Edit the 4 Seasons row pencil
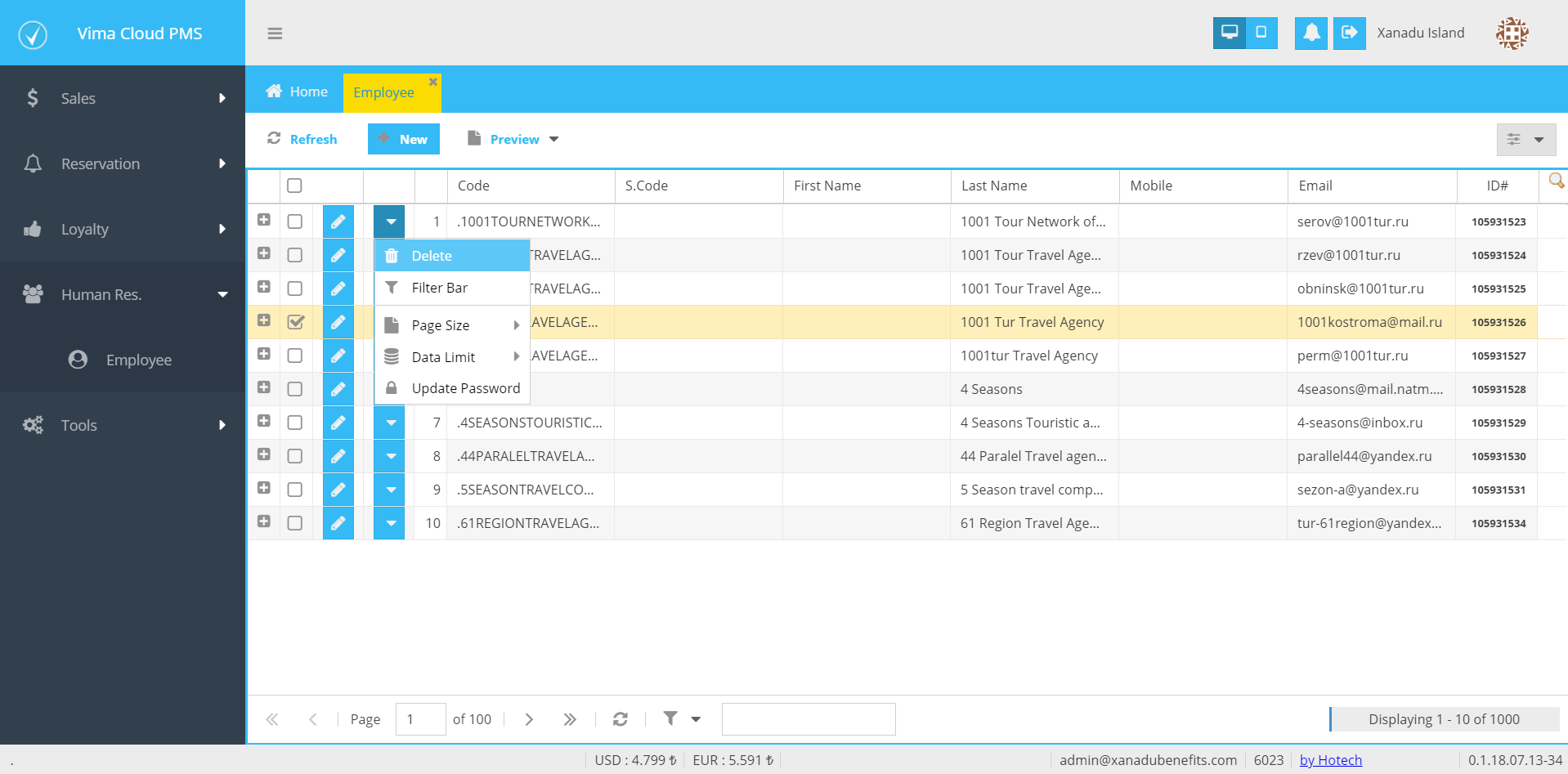The image size is (1568, 774). point(338,389)
